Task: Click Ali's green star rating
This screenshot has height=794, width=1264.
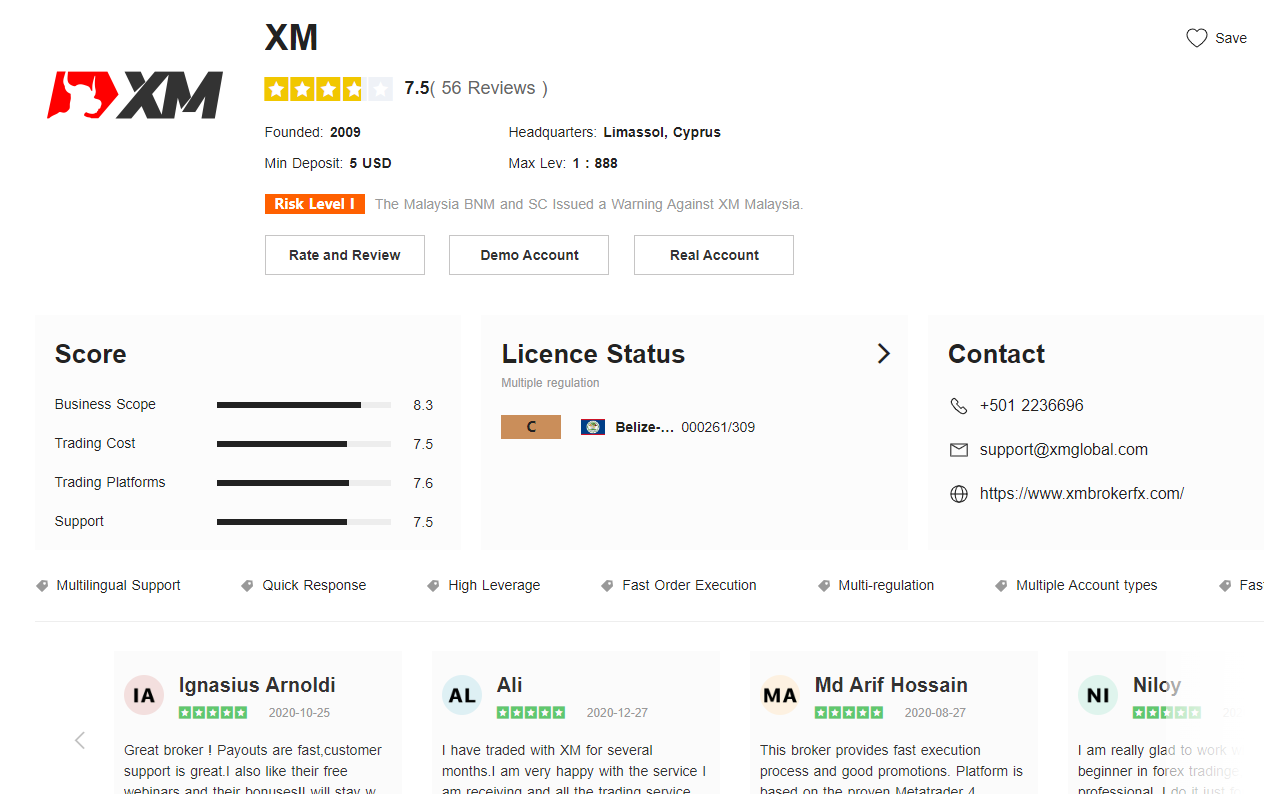Action: click(x=531, y=713)
